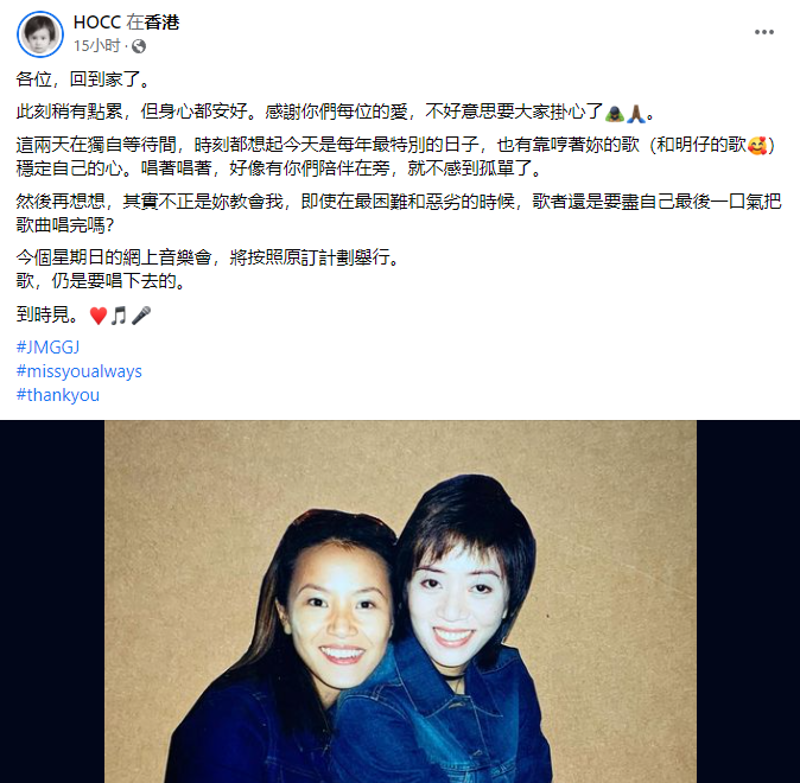
Task: Click the public globe privacy icon
Action: [139, 47]
